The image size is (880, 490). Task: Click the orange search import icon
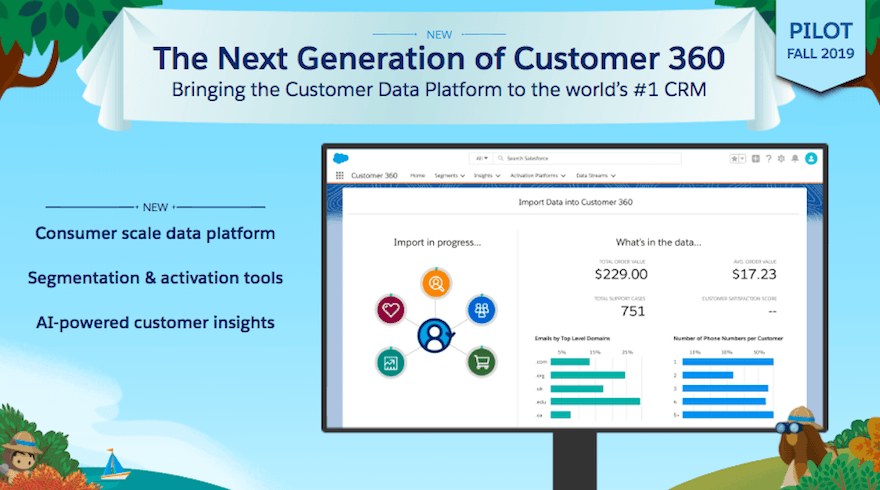tap(437, 285)
